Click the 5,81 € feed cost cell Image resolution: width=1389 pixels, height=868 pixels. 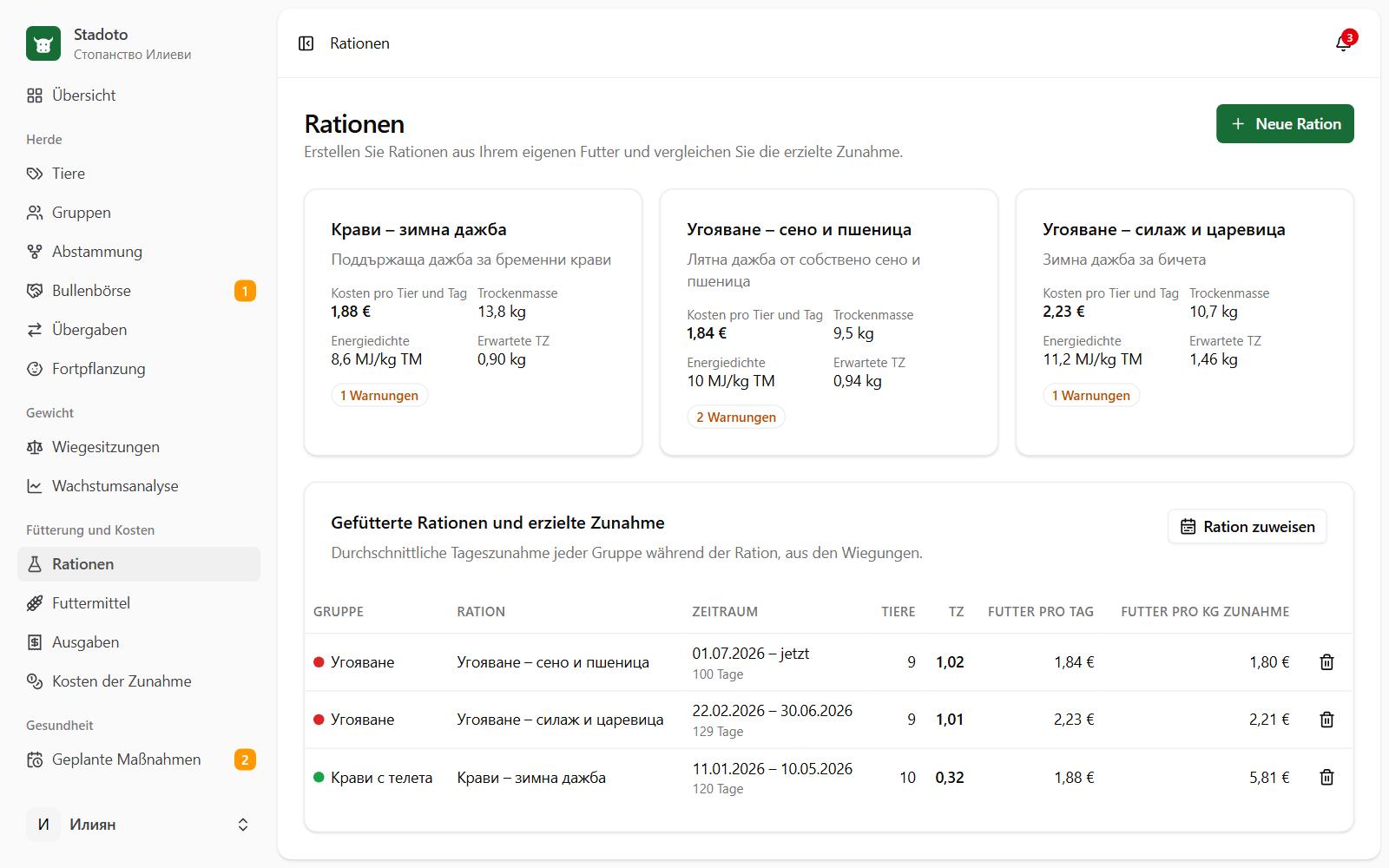point(1269,778)
